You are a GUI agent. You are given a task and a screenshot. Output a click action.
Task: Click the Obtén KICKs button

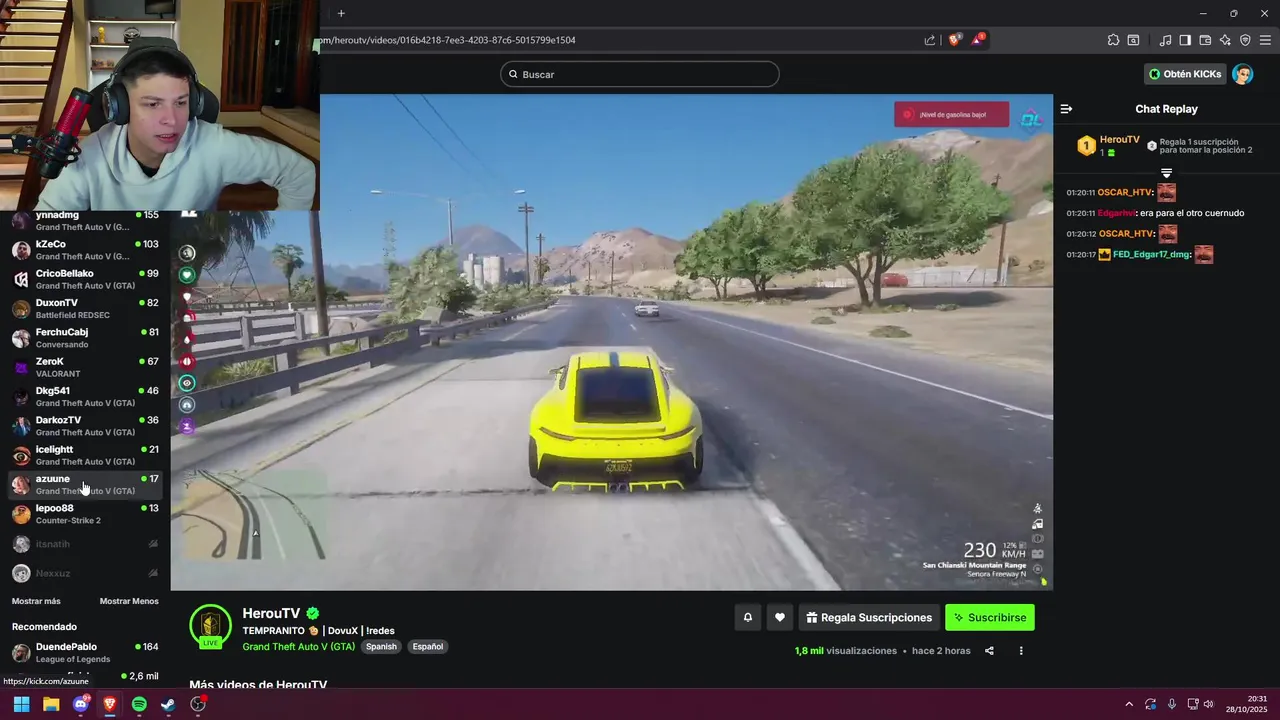tap(1185, 74)
